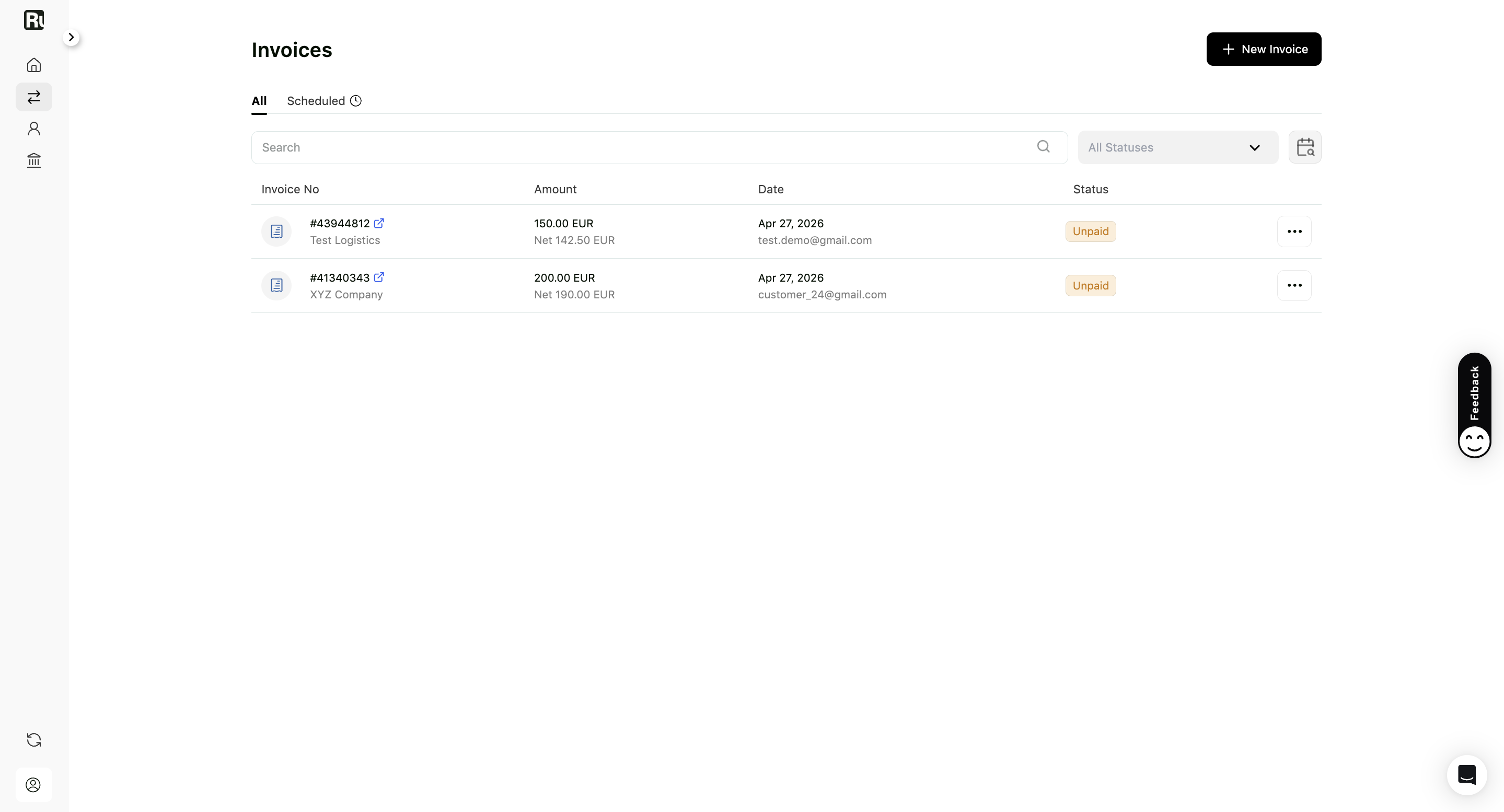Open external link for invoice #41340343

coord(379,277)
